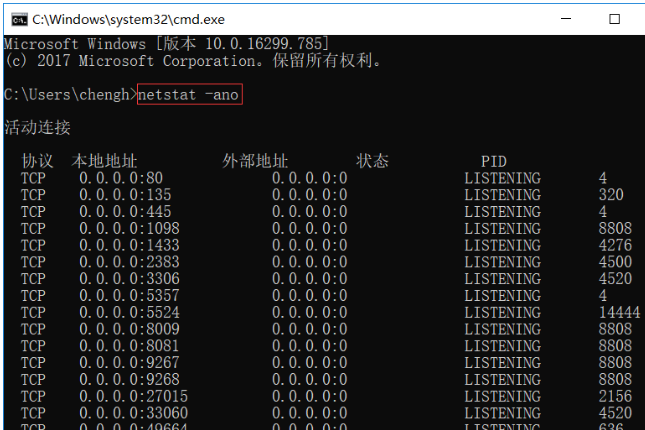Click the 协议 column header
This screenshot has width=645, height=430.
(x=37, y=161)
